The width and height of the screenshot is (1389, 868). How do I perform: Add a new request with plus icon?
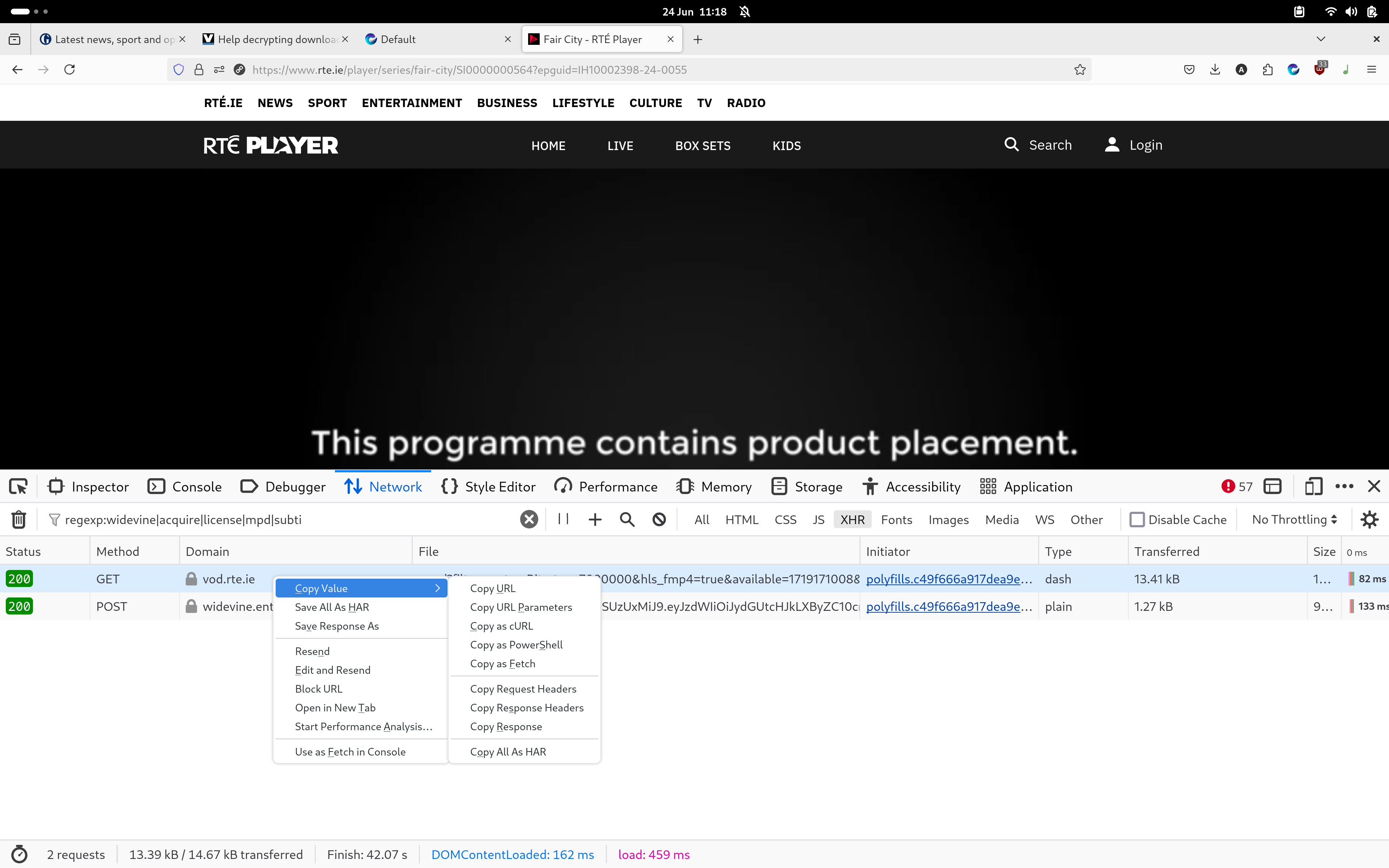[595, 520]
